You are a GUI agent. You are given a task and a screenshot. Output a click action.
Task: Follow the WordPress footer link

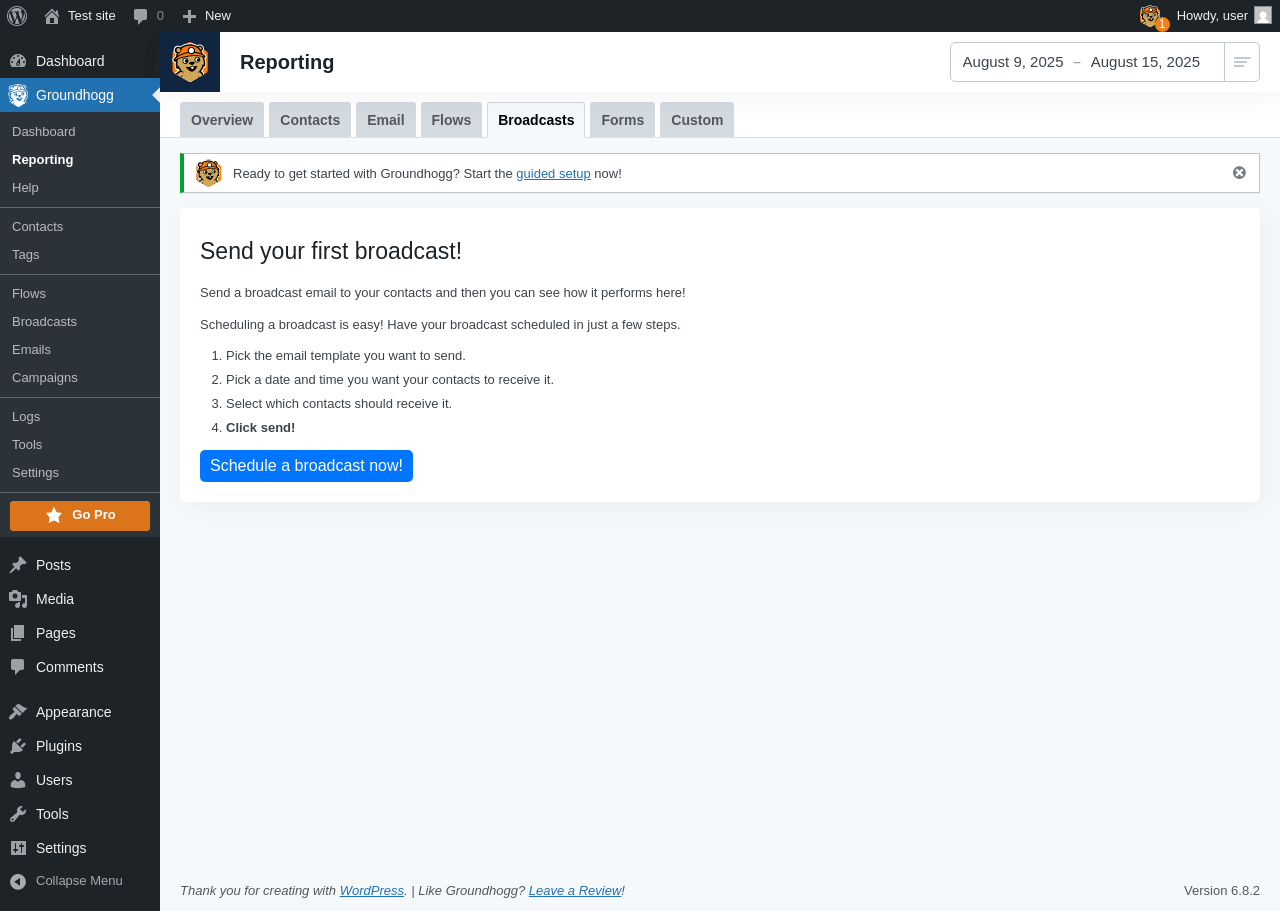point(372,890)
